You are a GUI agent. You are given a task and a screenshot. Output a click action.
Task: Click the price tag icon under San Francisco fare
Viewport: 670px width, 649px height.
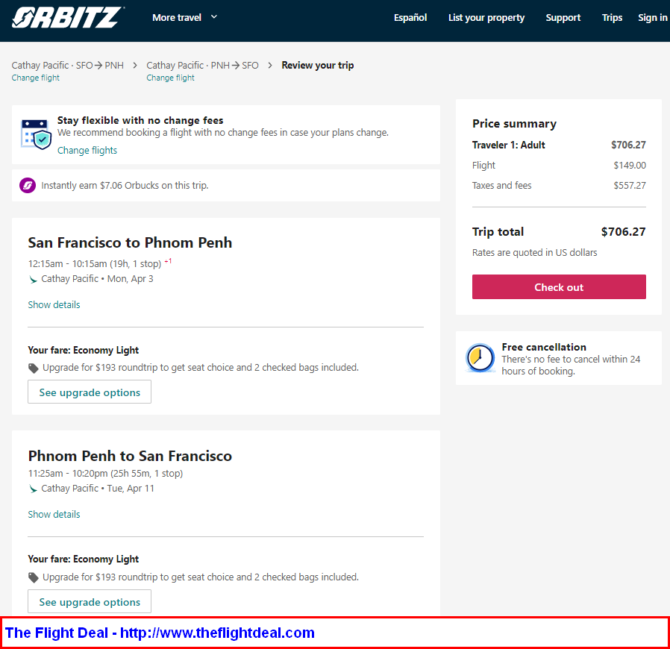pyautogui.click(x=33, y=368)
